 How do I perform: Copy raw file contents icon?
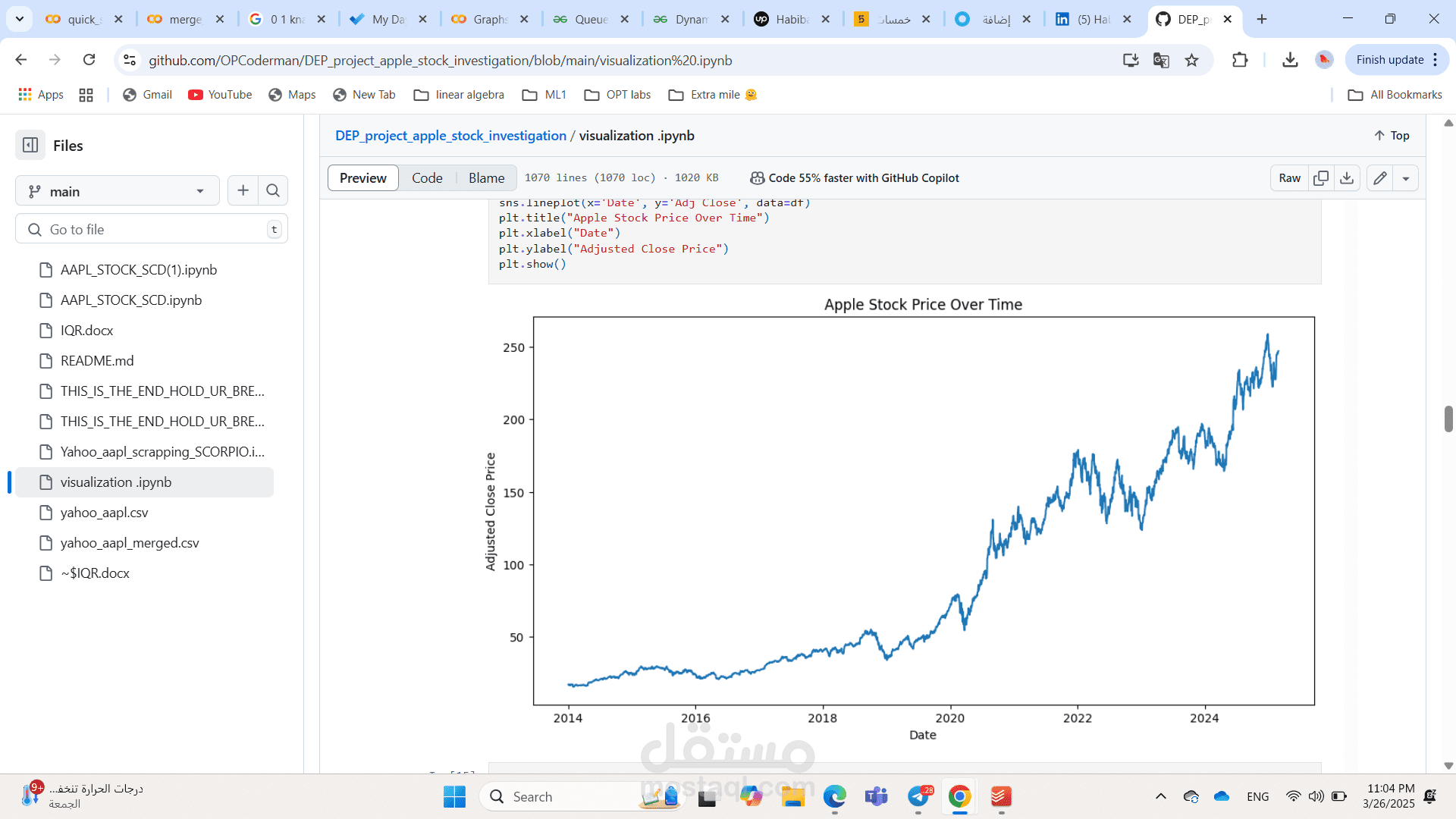[1320, 177]
